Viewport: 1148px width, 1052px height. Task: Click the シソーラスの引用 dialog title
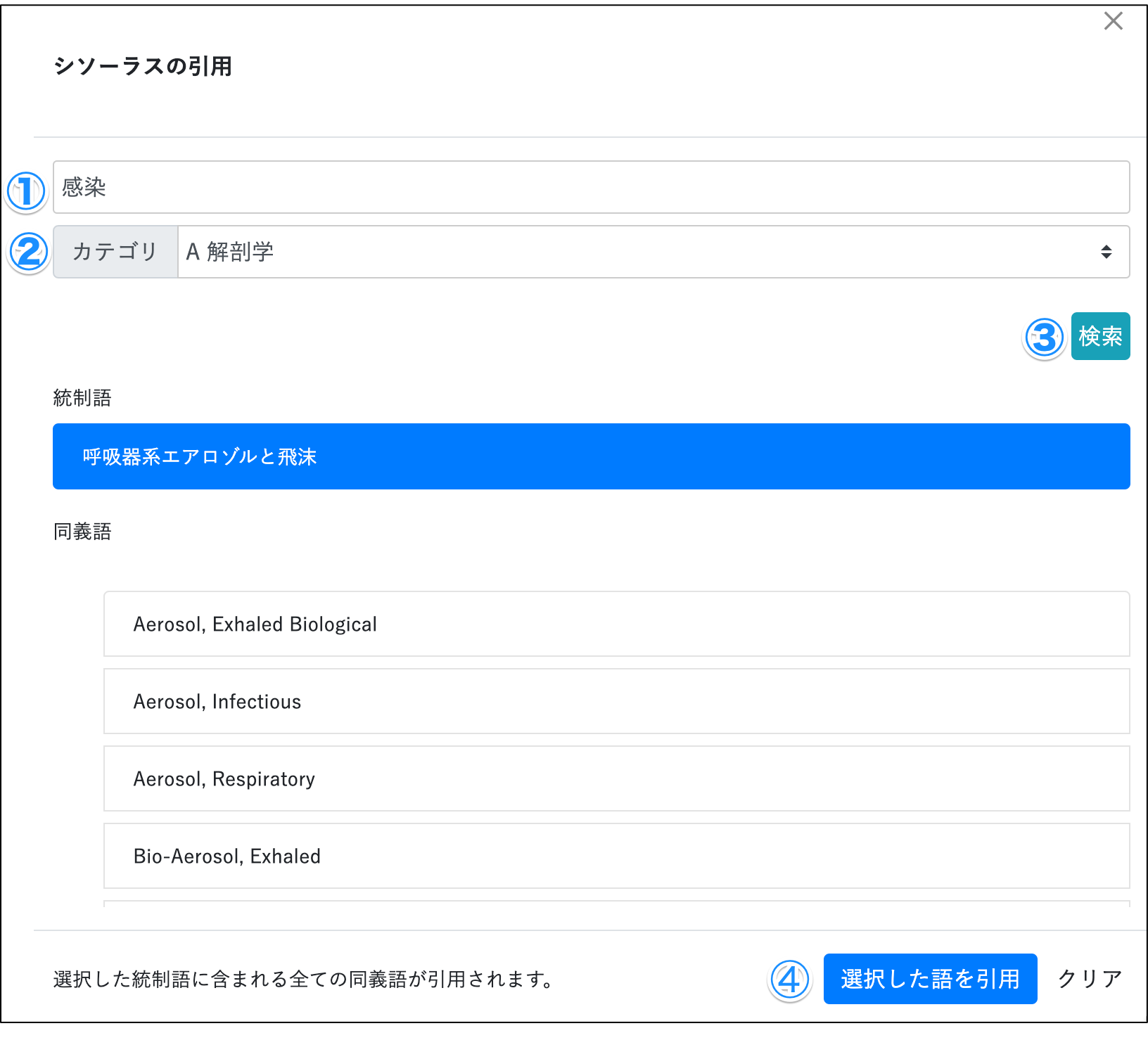(143, 66)
